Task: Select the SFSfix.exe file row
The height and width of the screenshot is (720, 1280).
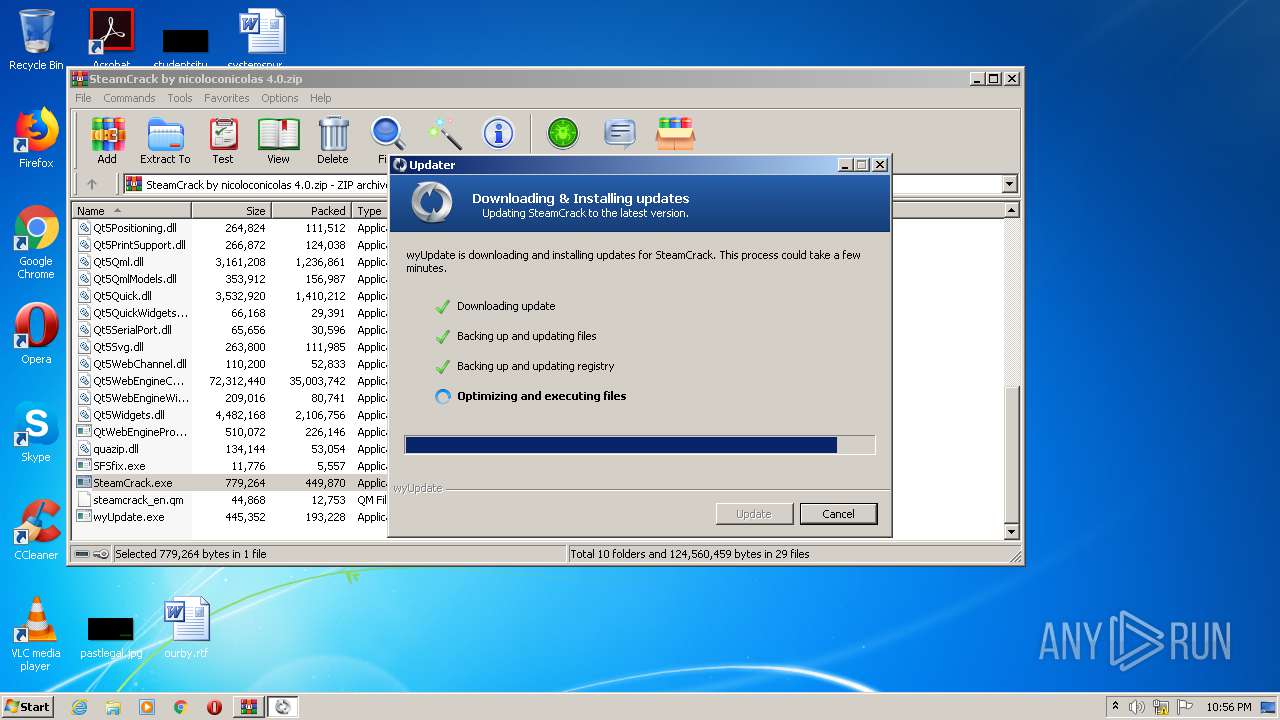Action: (231, 466)
